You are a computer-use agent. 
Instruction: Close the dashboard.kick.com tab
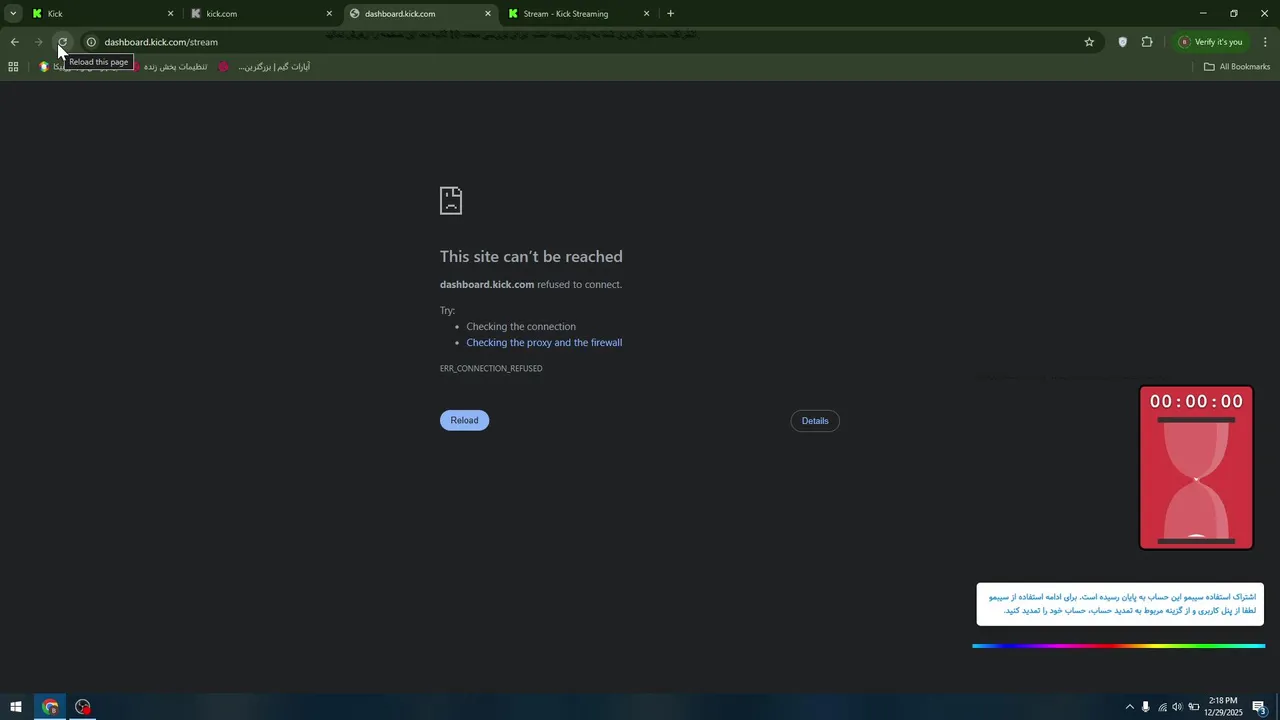point(488,14)
